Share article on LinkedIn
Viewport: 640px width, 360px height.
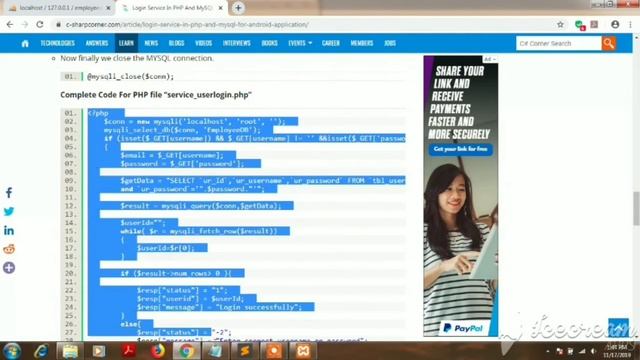point(9,231)
